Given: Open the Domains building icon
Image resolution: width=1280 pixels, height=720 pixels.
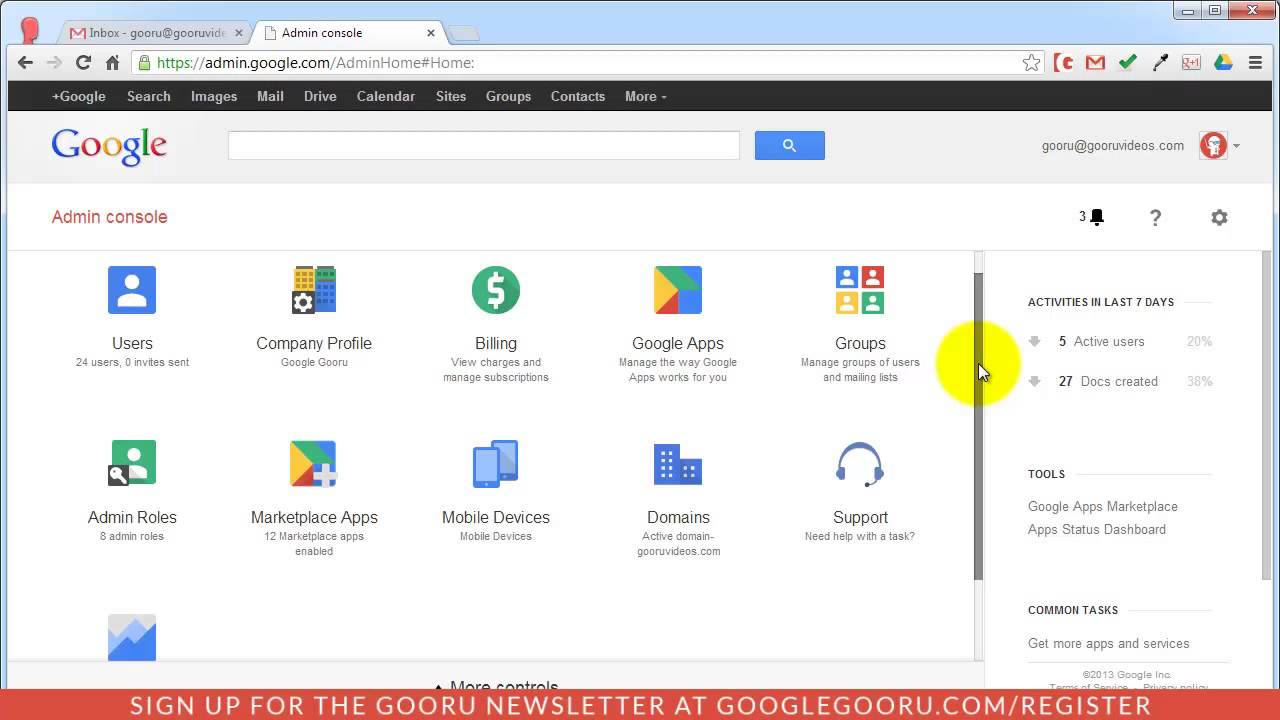Looking at the screenshot, I should pyautogui.click(x=678, y=464).
